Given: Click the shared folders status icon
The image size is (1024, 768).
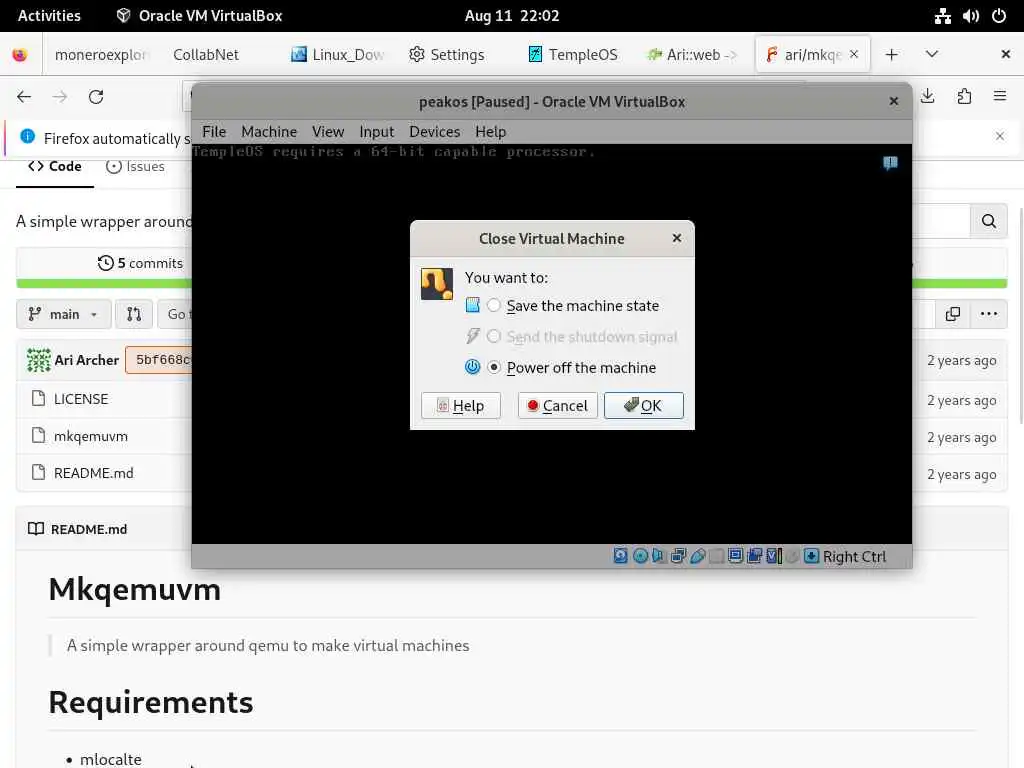Looking at the screenshot, I should tap(716, 556).
